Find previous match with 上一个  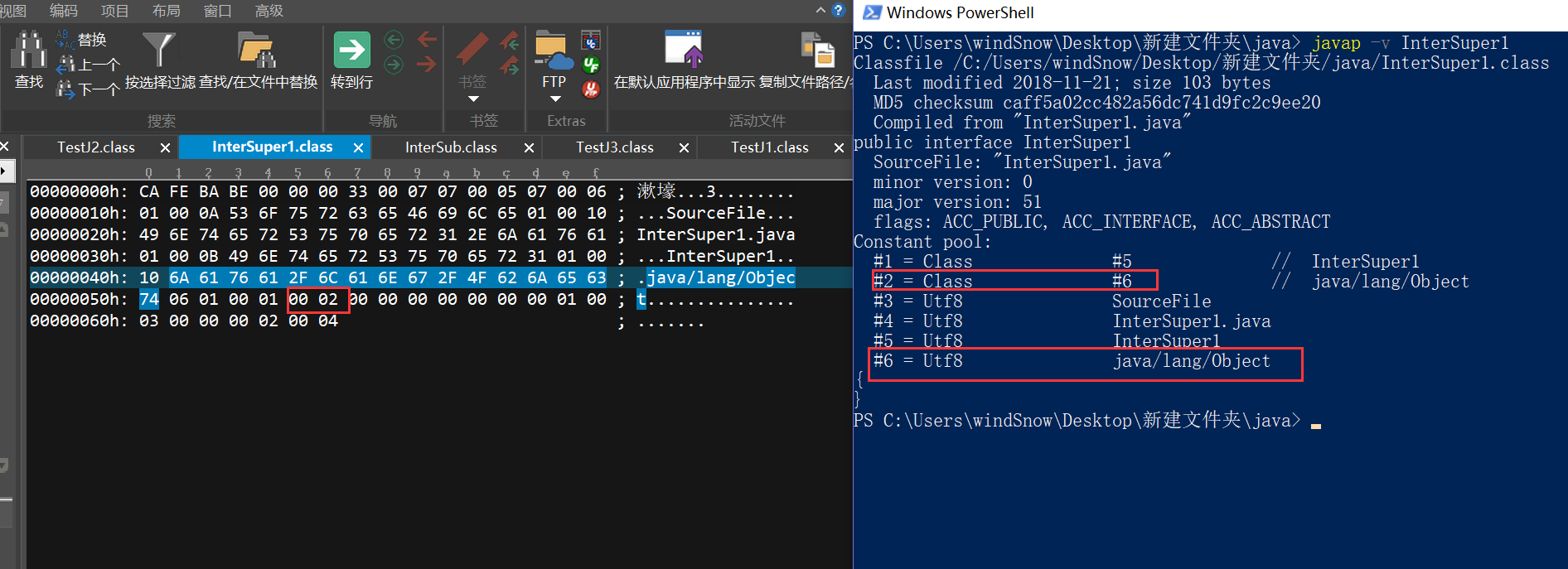coord(88,65)
